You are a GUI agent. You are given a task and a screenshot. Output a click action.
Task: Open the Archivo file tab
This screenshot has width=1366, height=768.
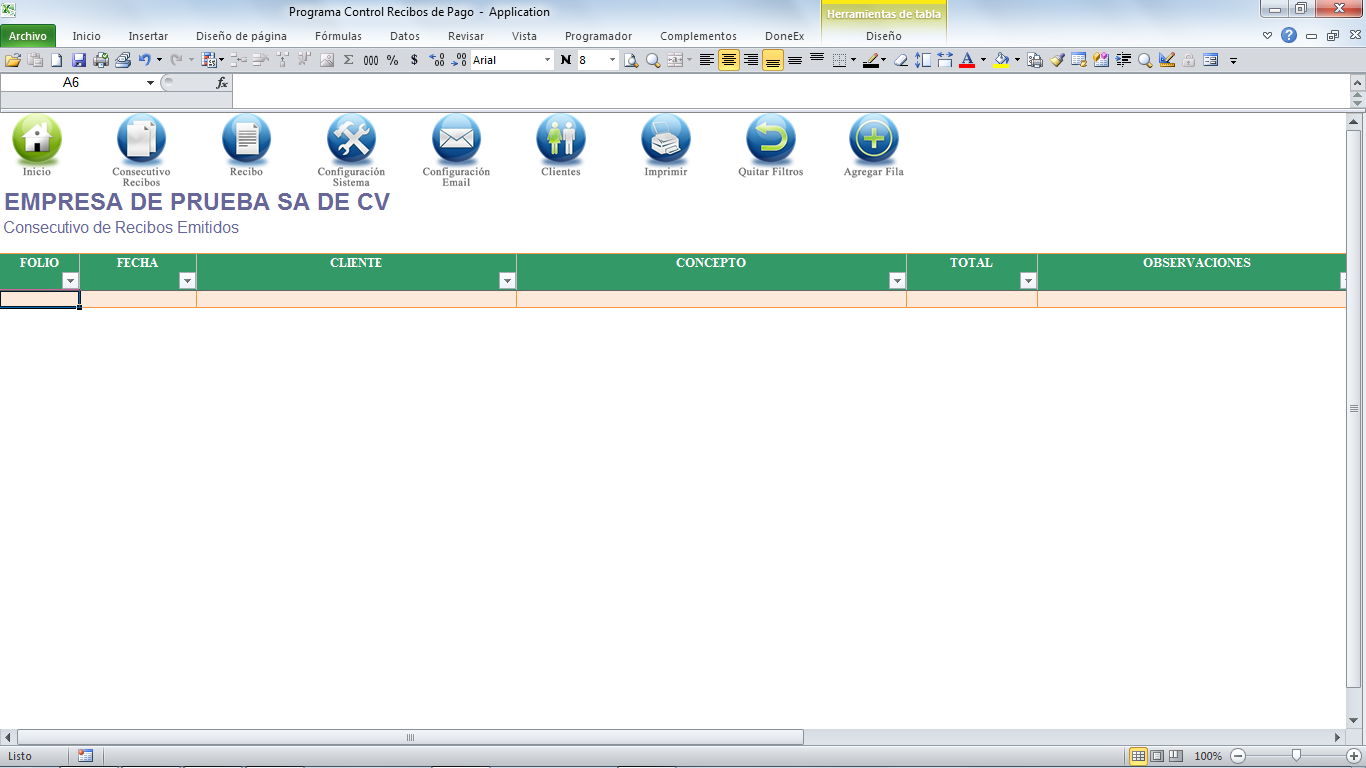(x=28, y=36)
